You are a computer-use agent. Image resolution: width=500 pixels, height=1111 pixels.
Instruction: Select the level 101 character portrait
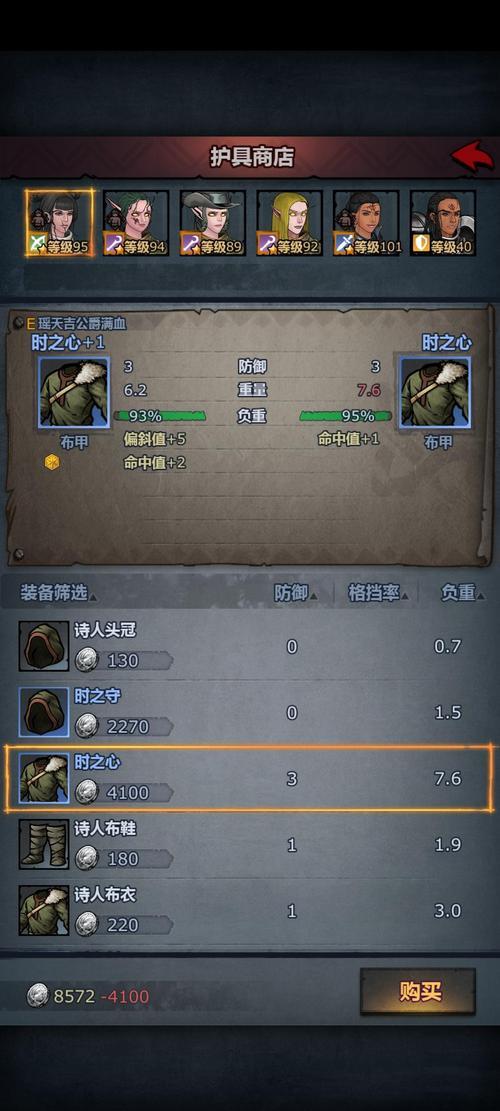pos(367,222)
